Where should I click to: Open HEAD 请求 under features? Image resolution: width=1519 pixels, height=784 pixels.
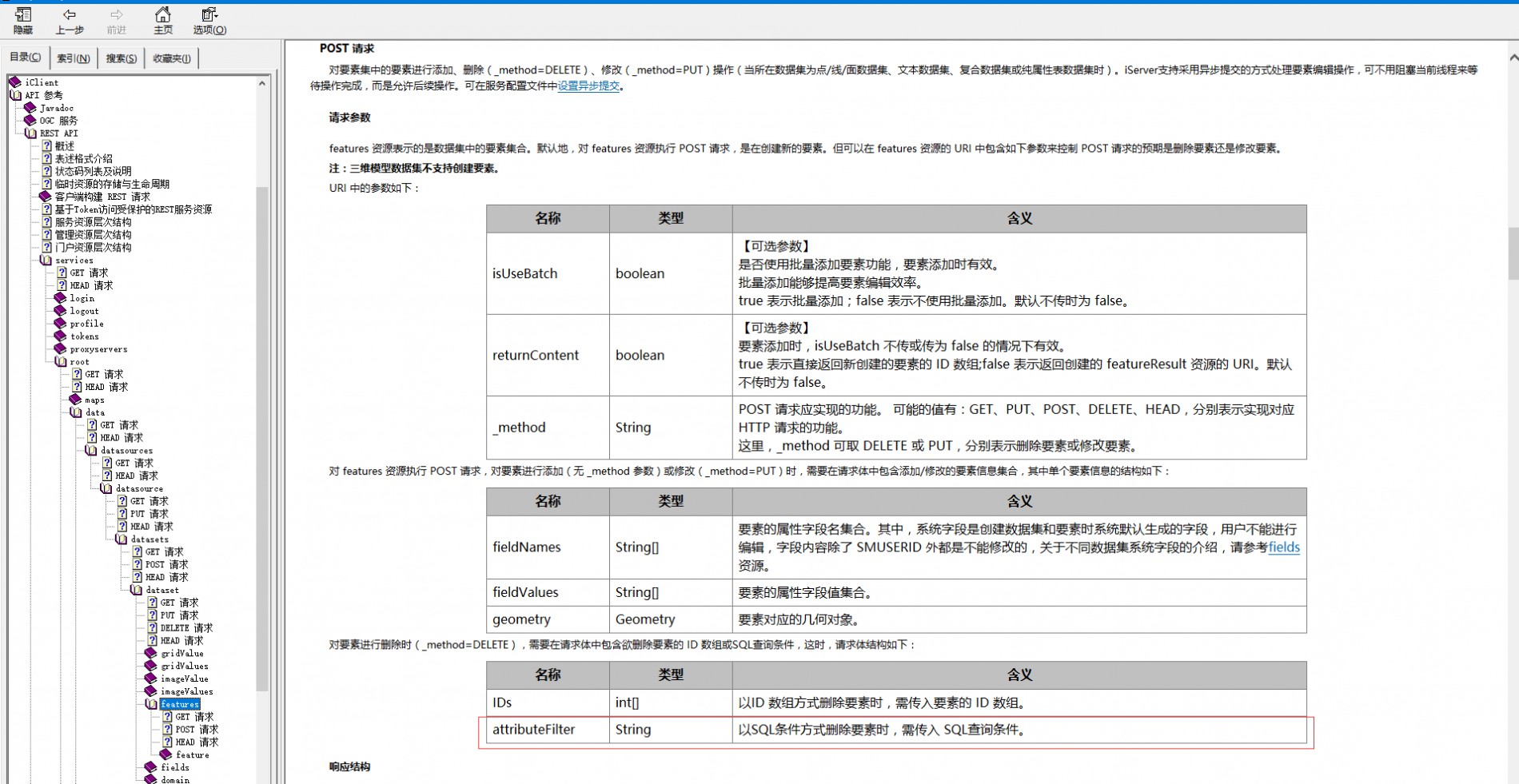[197, 742]
